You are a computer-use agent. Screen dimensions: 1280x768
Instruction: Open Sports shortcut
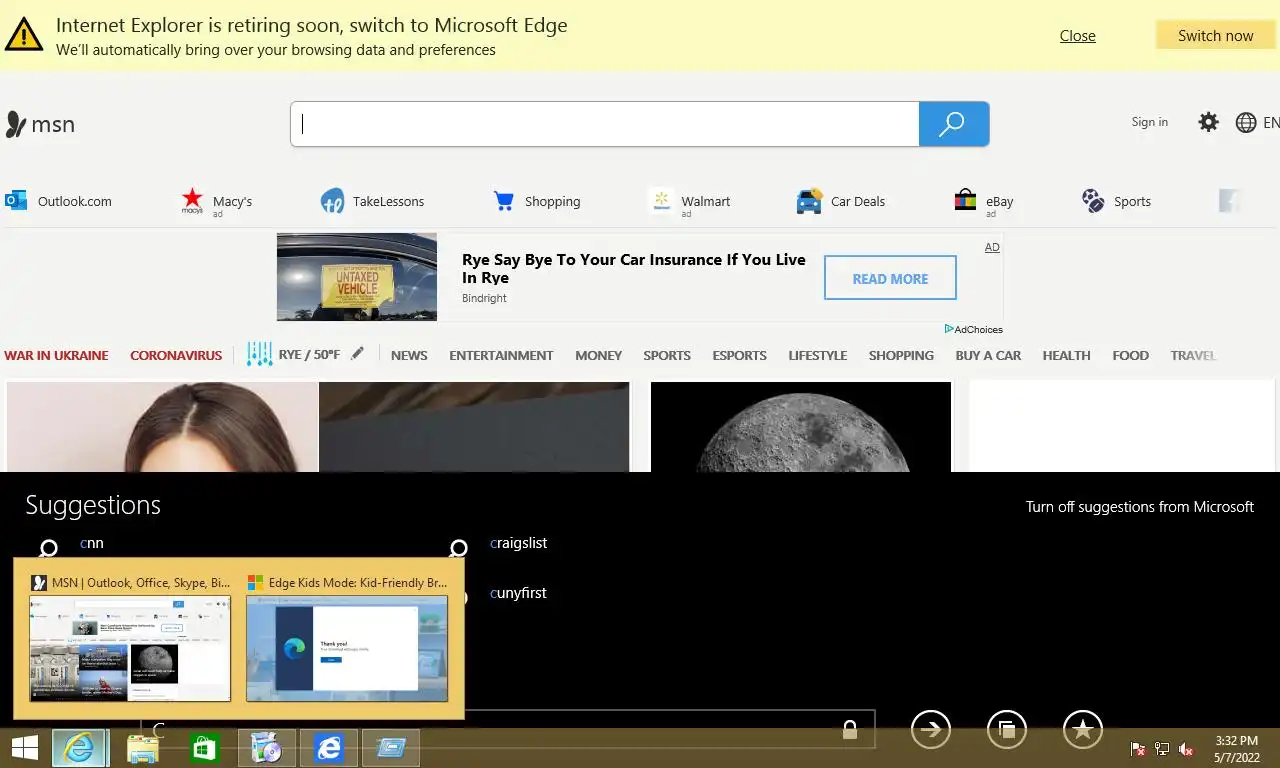(x=1116, y=201)
